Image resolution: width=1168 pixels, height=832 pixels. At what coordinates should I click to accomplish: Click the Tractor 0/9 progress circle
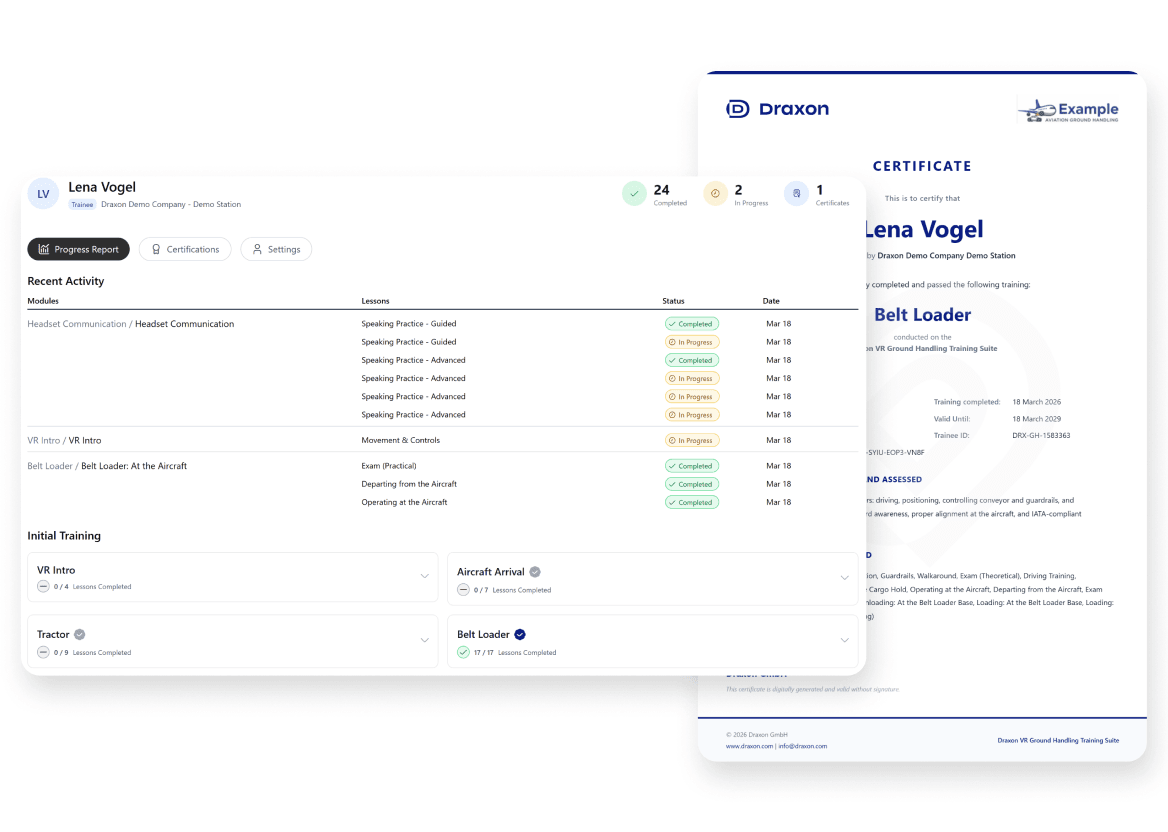point(43,652)
